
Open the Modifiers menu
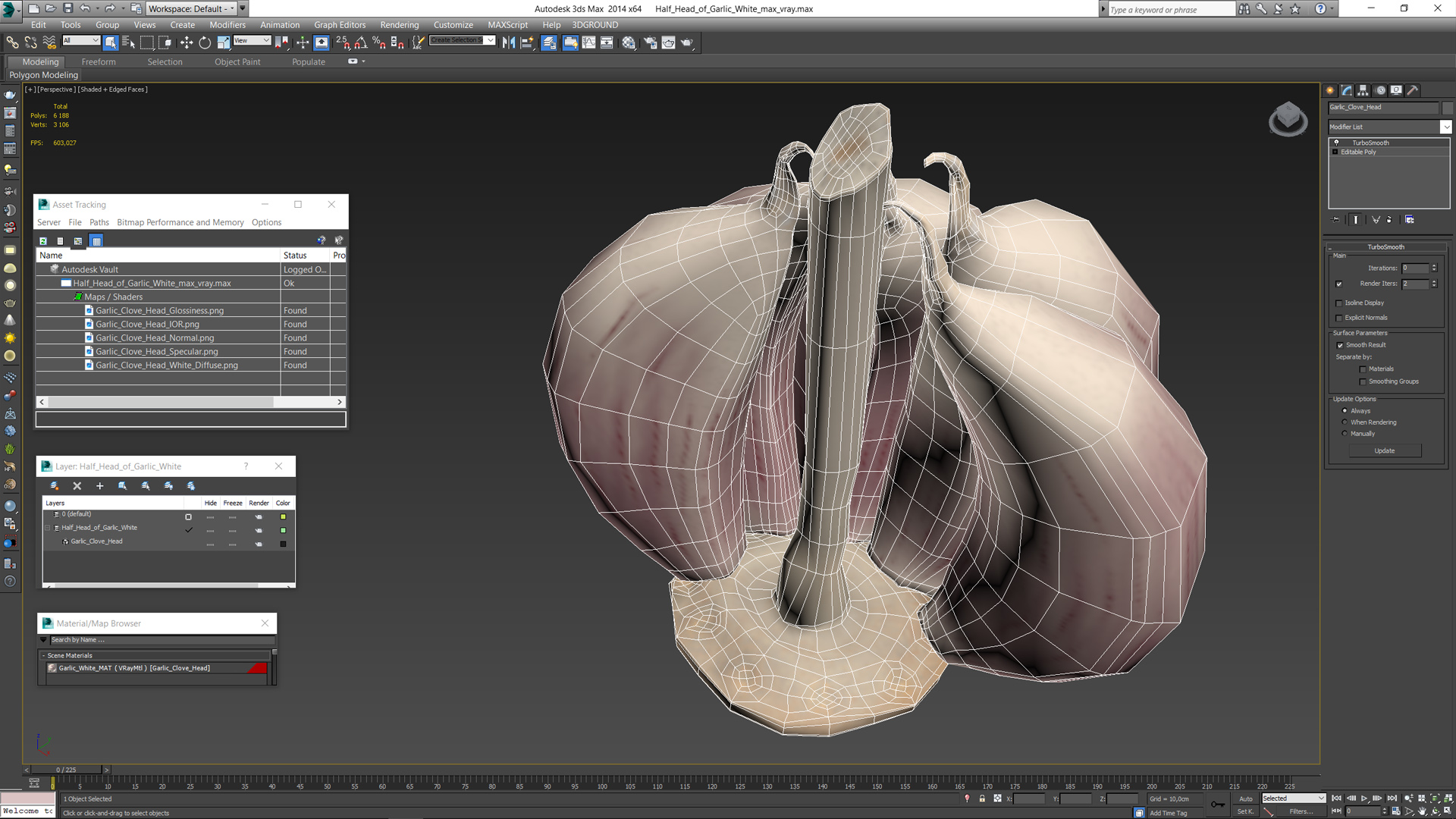(x=227, y=25)
